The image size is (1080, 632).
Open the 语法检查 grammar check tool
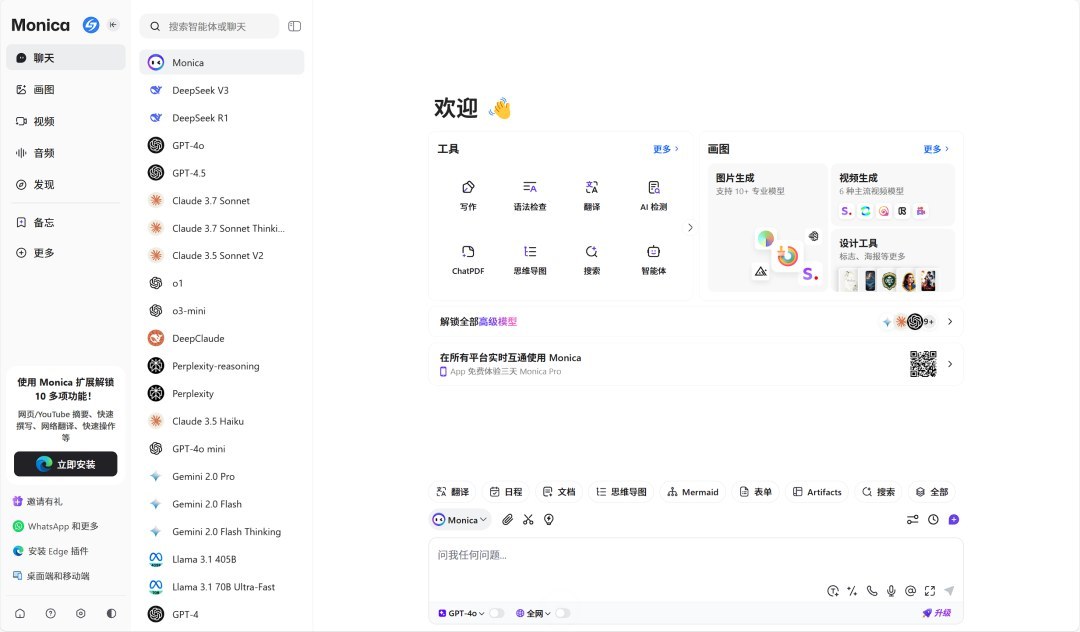point(530,196)
